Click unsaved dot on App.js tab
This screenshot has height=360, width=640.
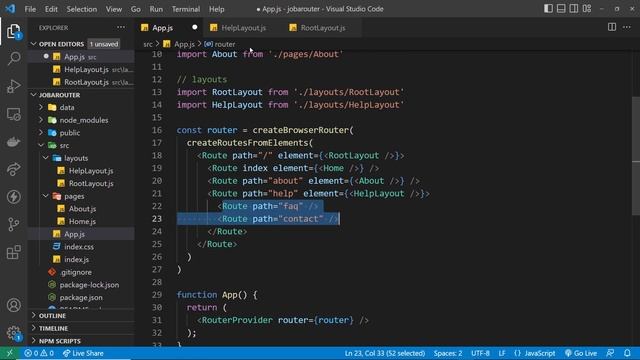point(194,27)
